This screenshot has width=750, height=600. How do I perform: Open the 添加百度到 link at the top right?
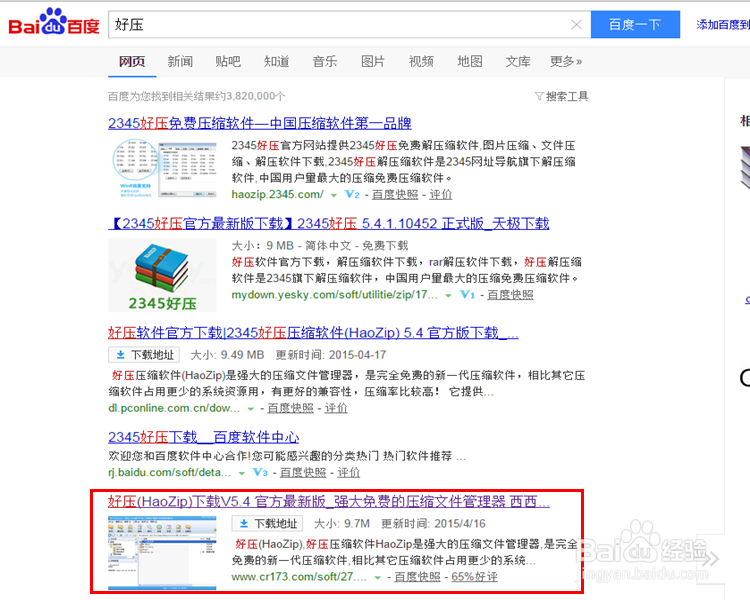click(x=723, y=24)
